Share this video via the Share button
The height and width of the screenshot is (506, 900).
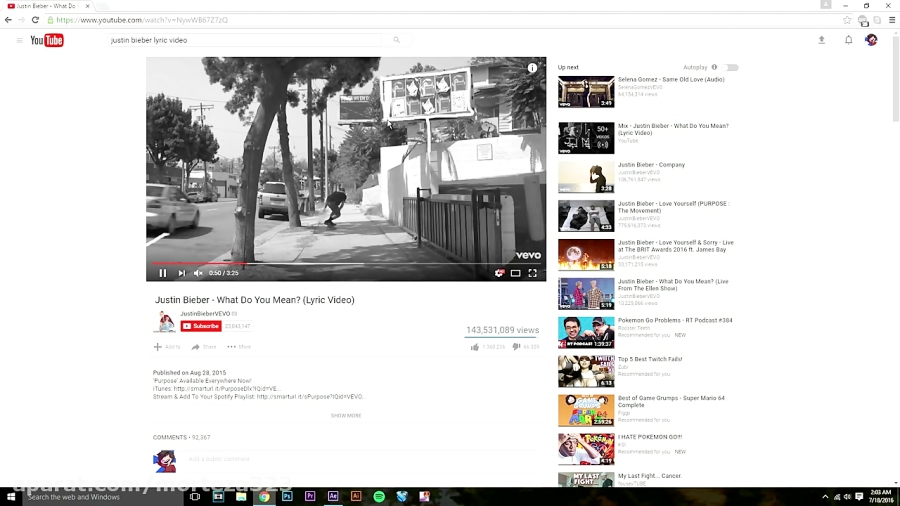(x=203, y=347)
